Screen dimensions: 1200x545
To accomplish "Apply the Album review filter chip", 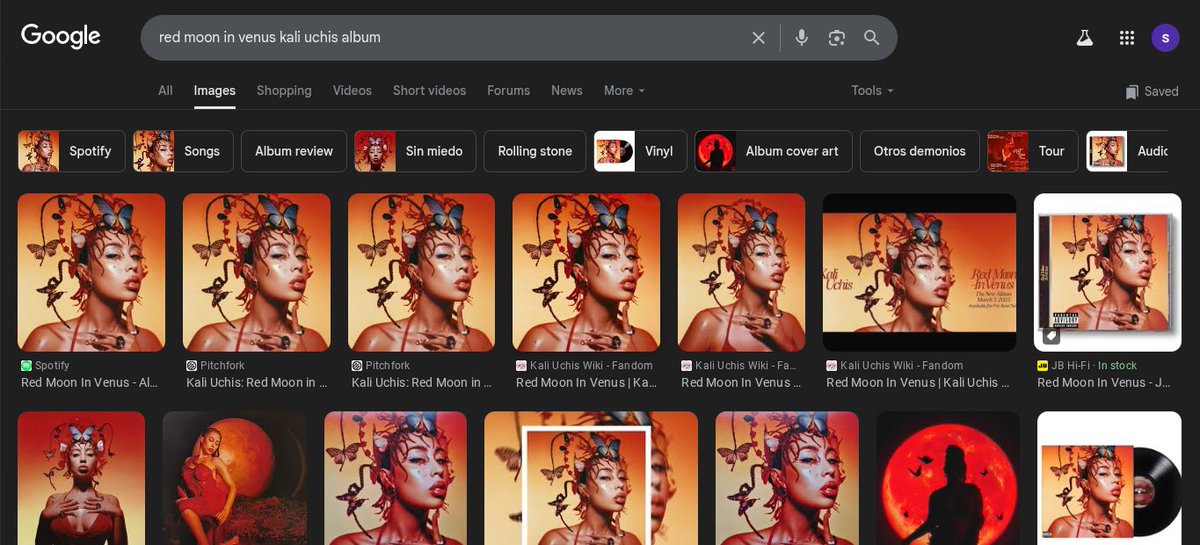I will [294, 151].
